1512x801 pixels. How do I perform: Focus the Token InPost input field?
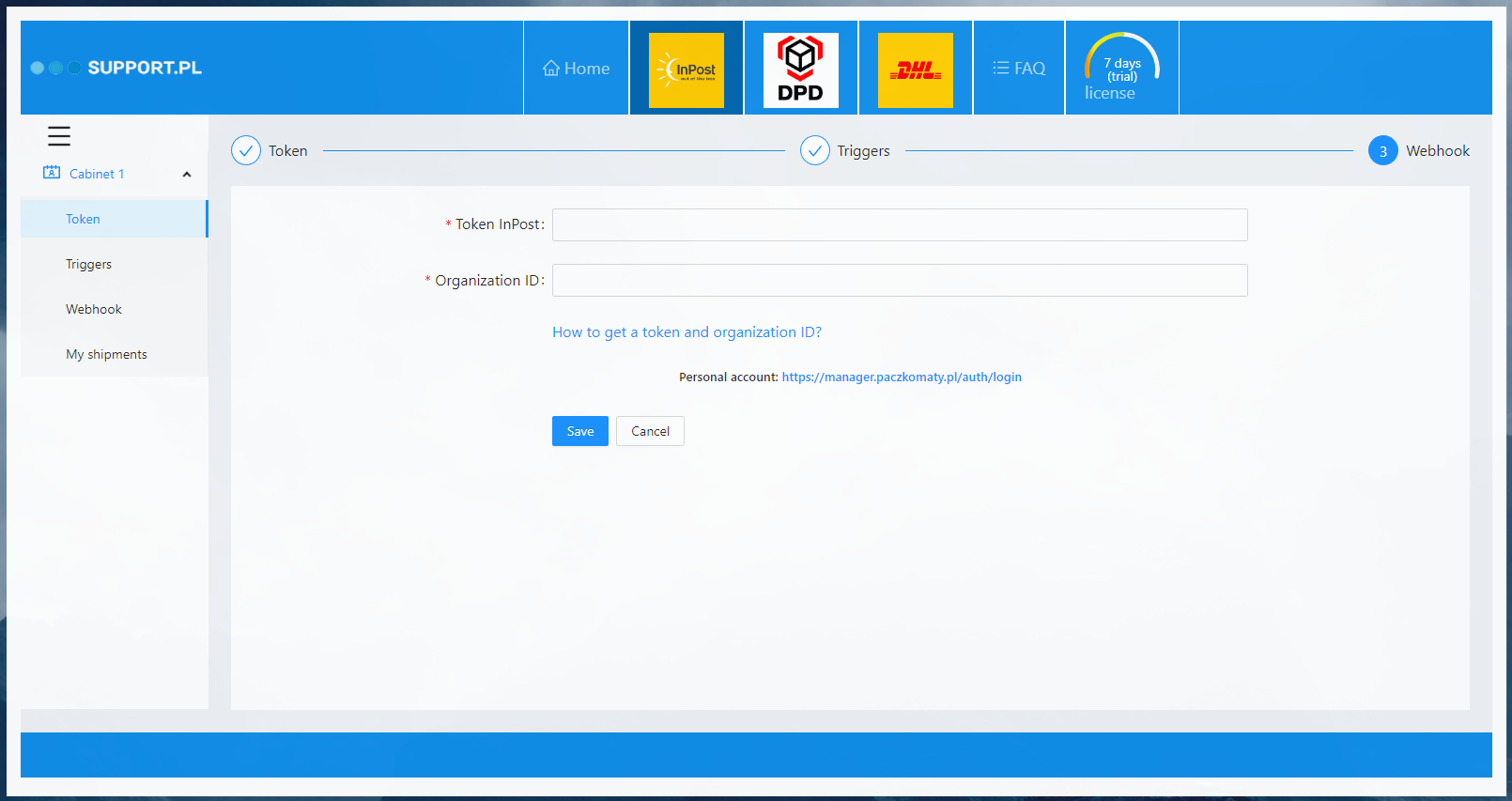(x=899, y=224)
